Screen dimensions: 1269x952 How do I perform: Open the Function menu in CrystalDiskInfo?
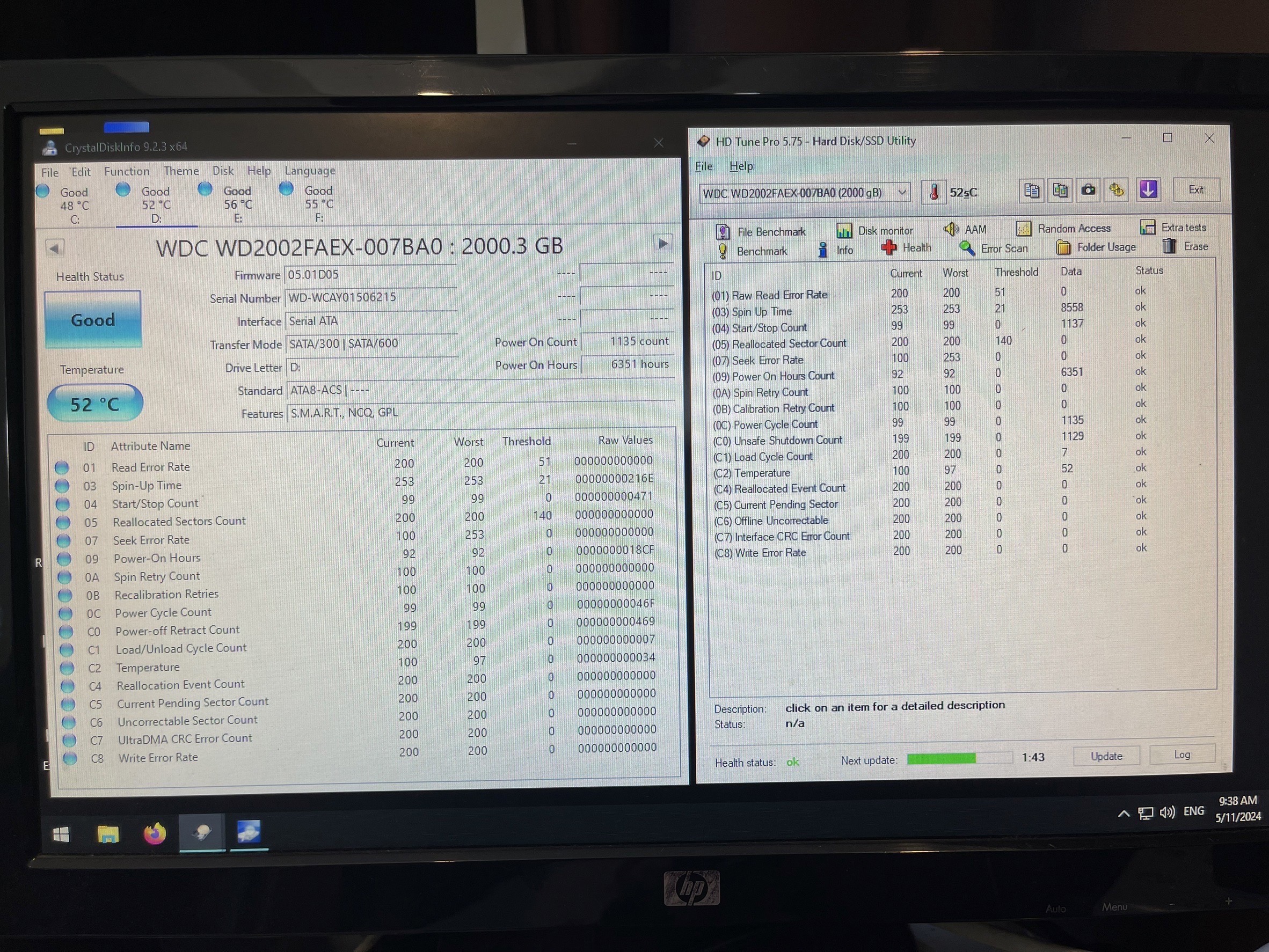click(x=126, y=171)
